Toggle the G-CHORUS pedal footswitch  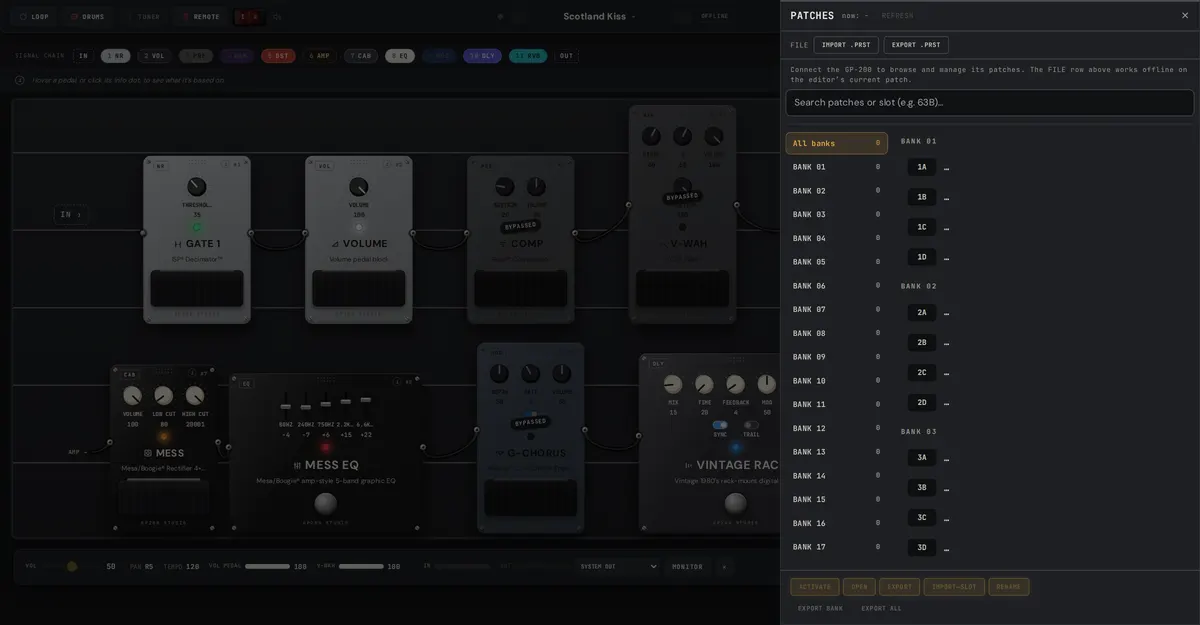(530, 498)
